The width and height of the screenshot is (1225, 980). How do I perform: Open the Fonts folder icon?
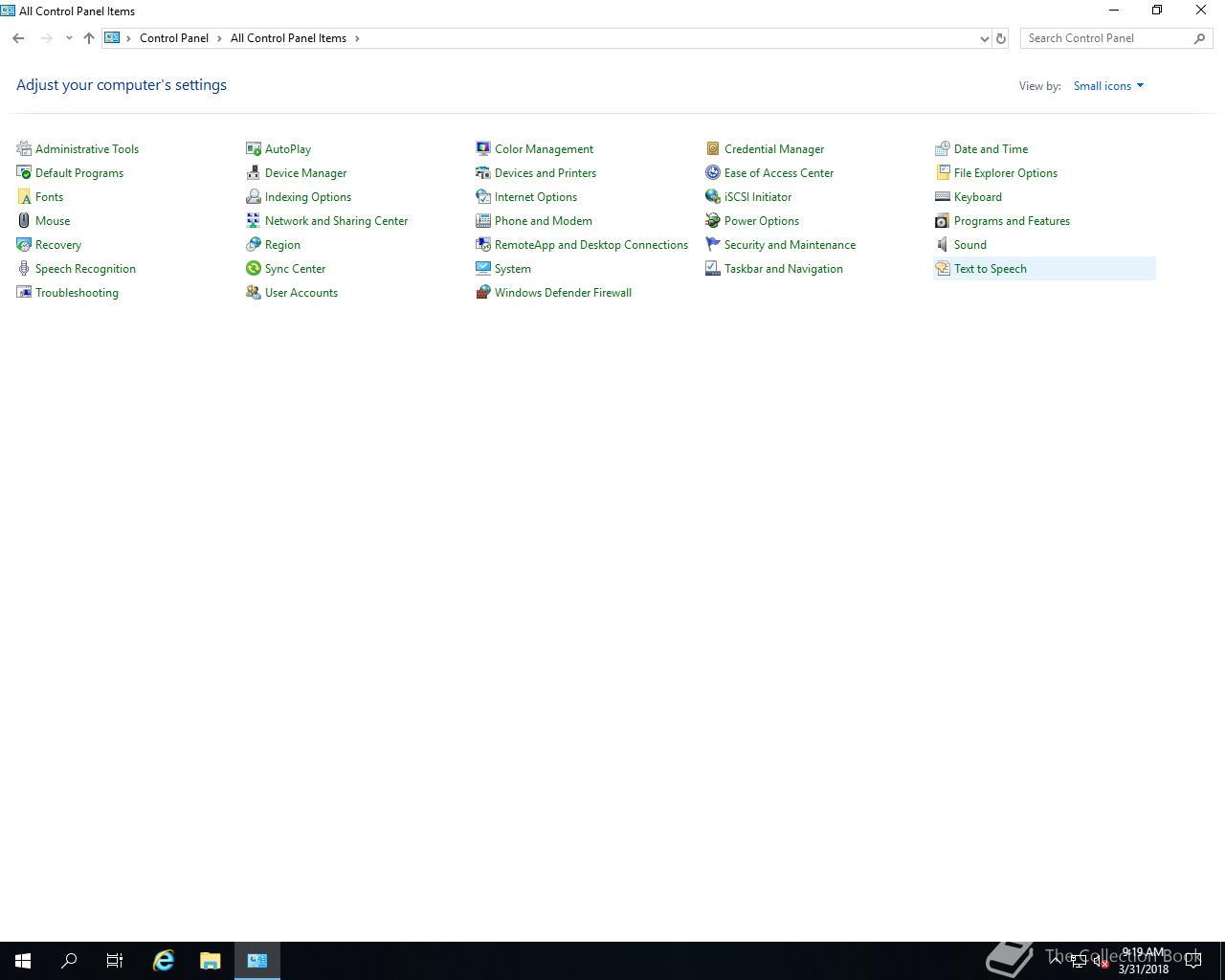point(24,196)
